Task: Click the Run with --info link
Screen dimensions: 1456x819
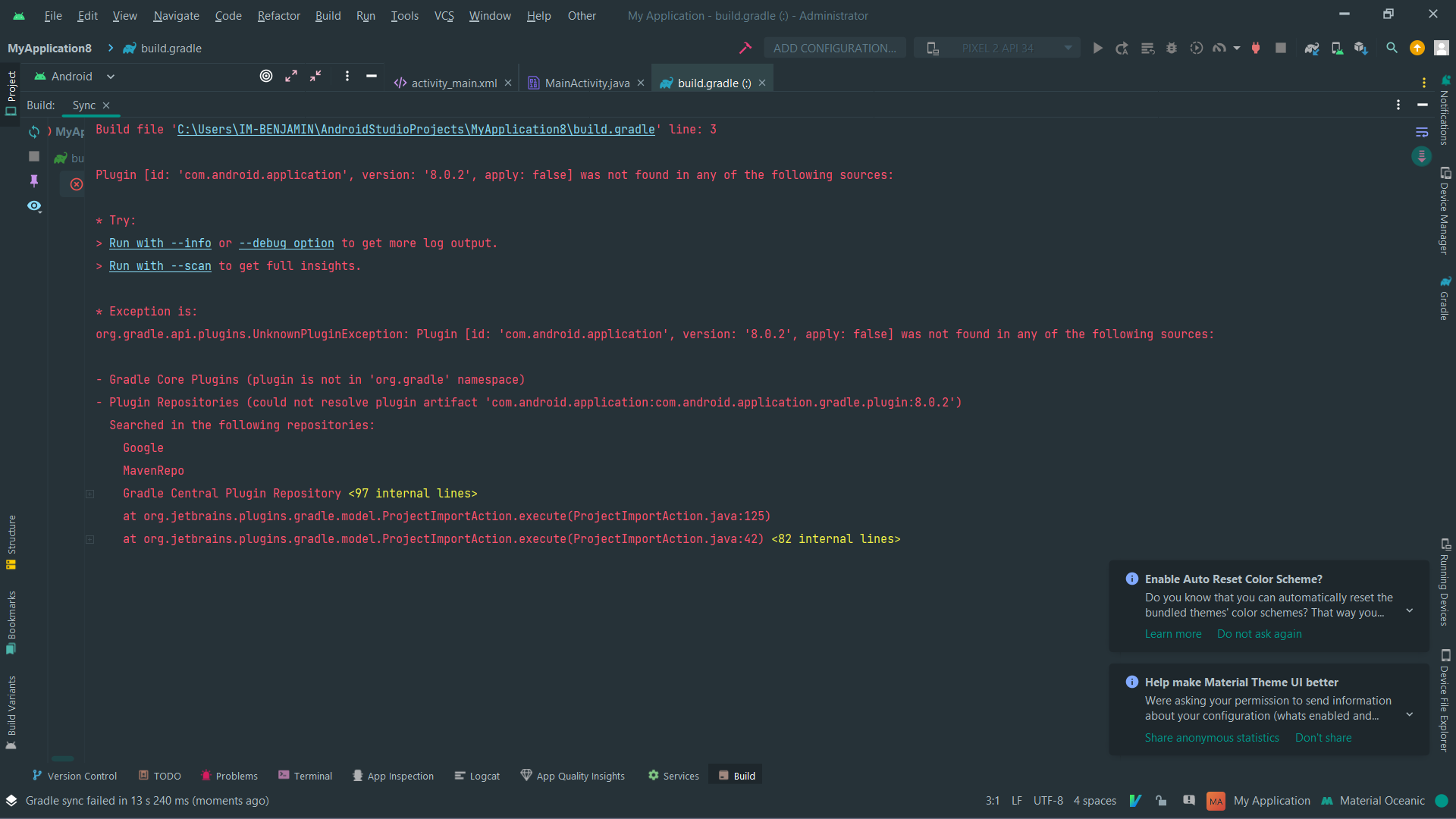Action: [160, 243]
